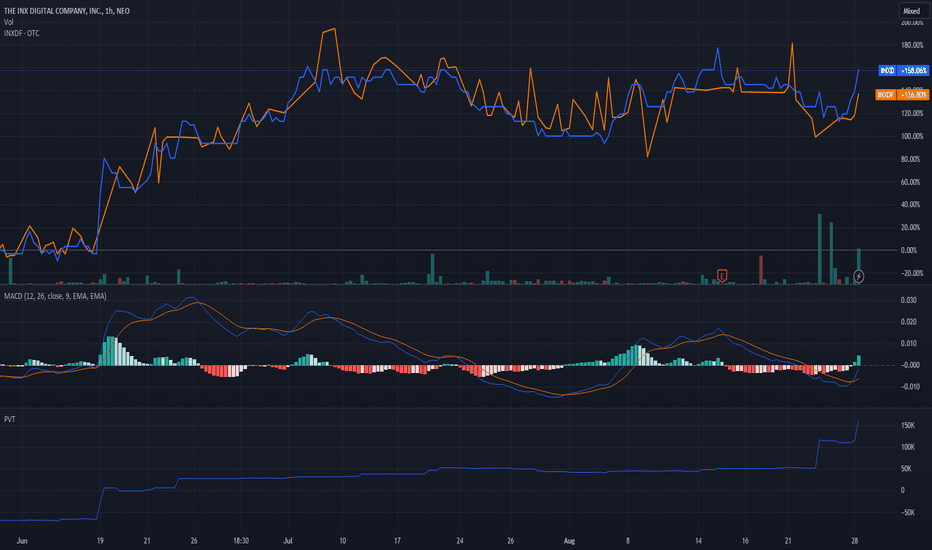932x550 pixels.
Task: Click the 0.00% price scale label
Action: pyautogui.click(x=909, y=250)
